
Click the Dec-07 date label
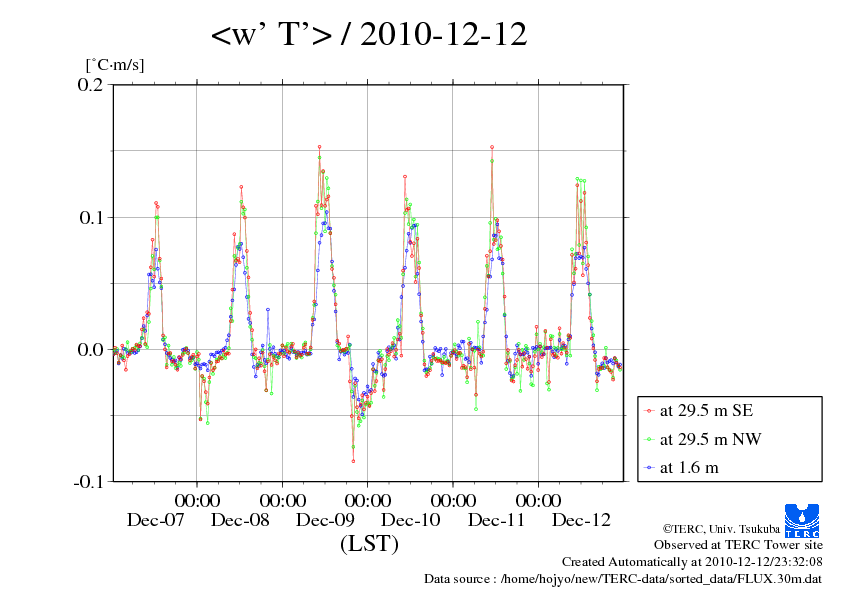(x=155, y=520)
